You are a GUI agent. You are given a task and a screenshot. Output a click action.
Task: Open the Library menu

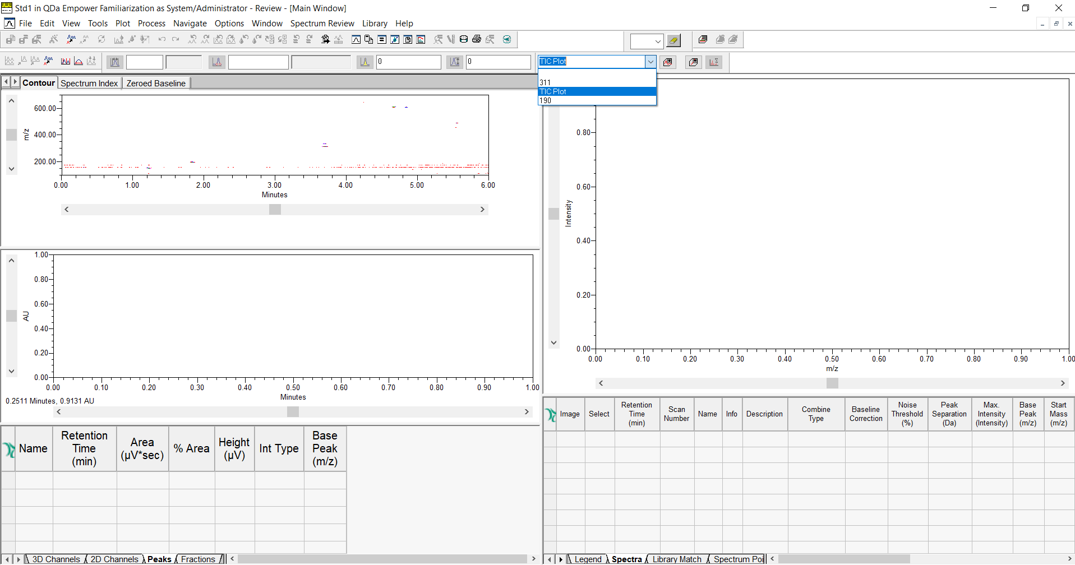[375, 23]
